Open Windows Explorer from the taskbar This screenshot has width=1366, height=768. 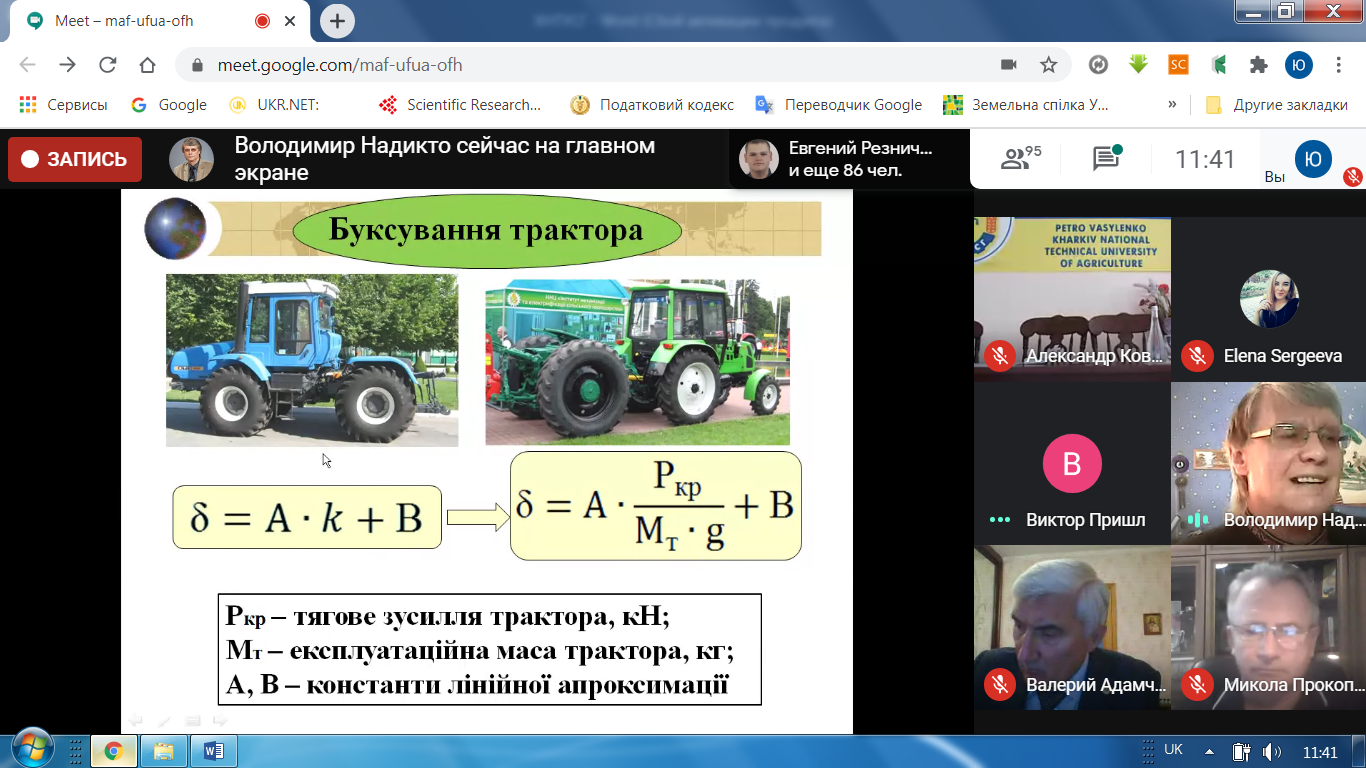pyautogui.click(x=163, y=751)
